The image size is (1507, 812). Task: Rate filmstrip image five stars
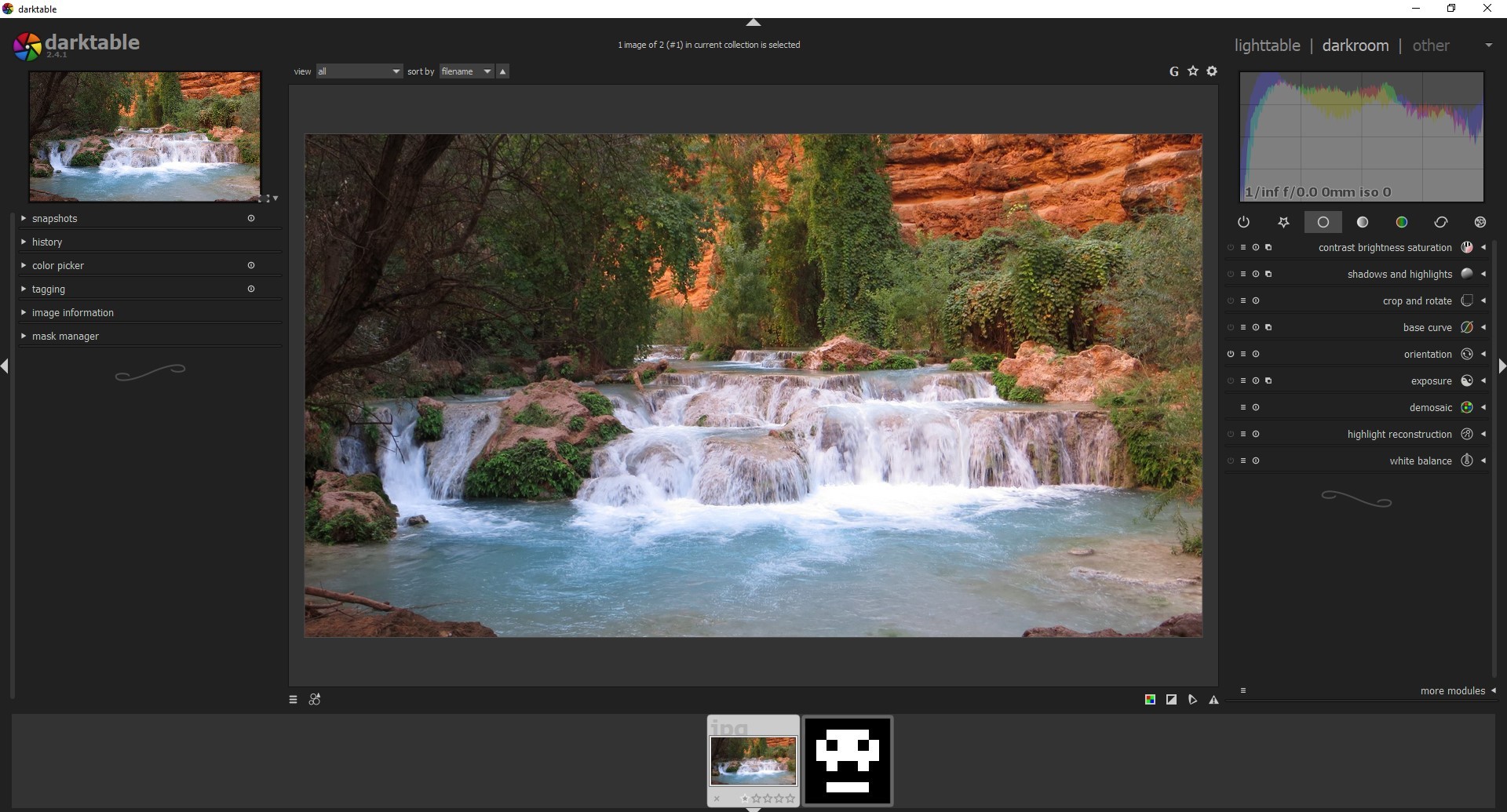point(791,799)
